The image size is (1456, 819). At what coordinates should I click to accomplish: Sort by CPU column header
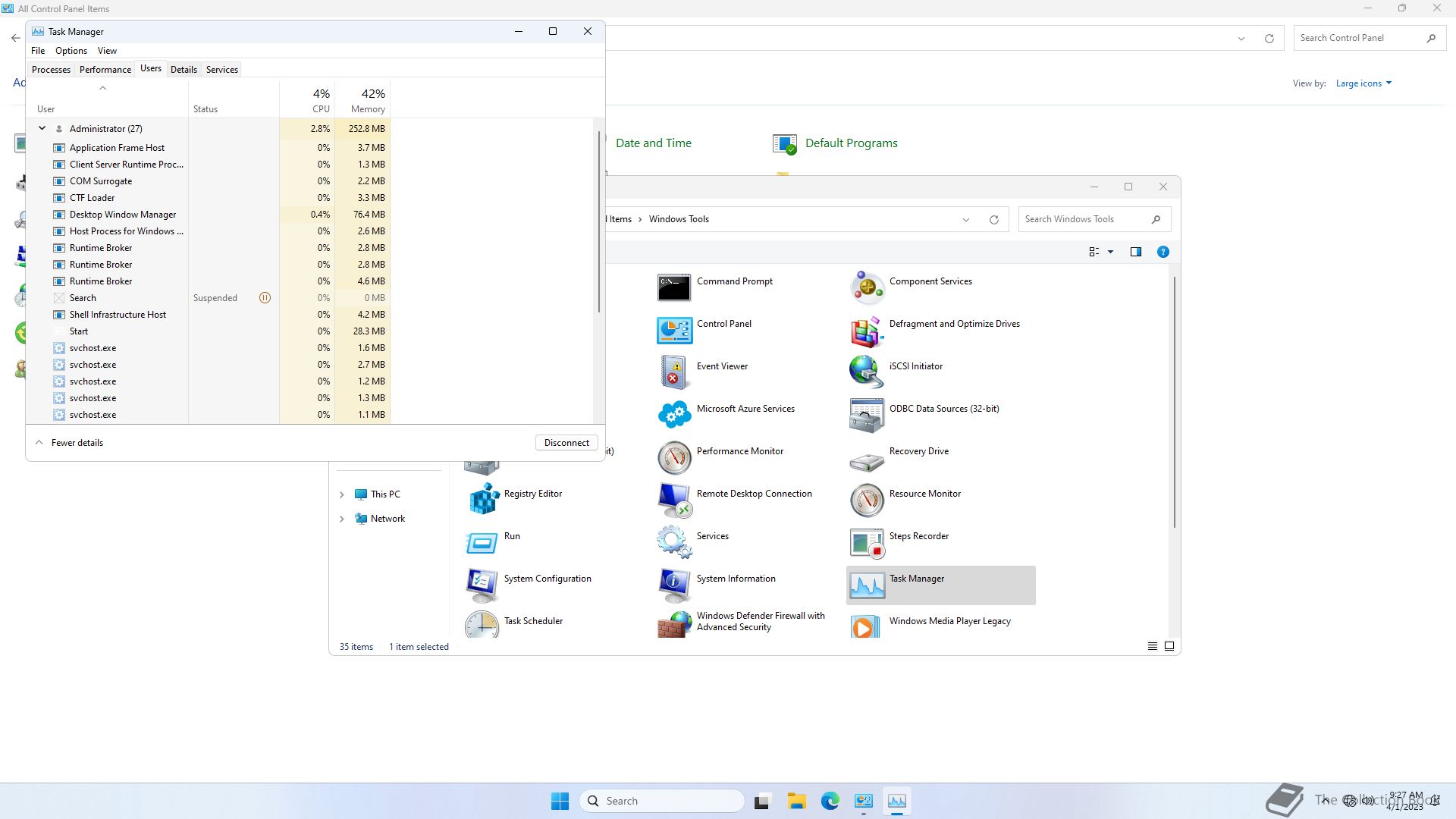pyautogui.click(x=307, y=99)
